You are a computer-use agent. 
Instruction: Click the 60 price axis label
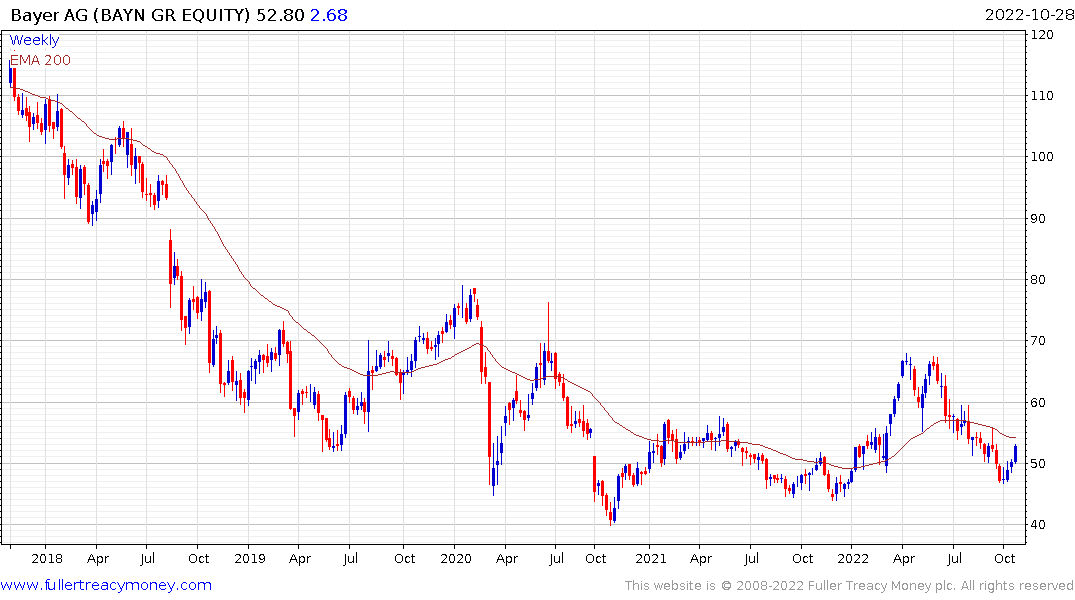(1038, 403)
